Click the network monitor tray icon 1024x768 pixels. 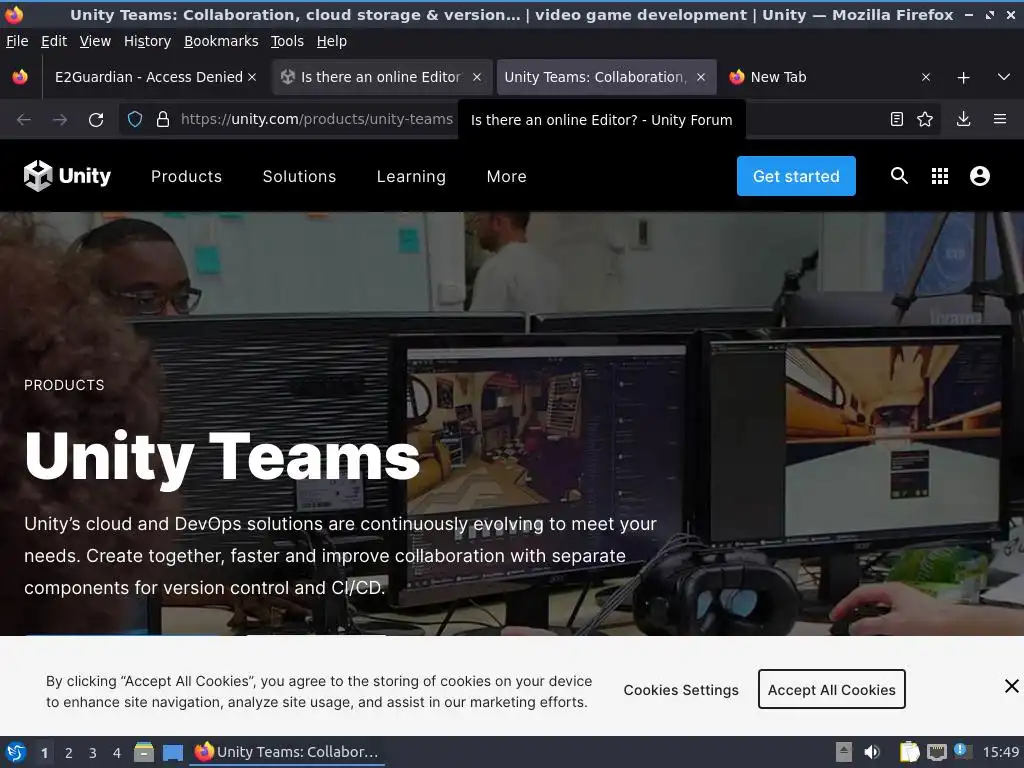point(936,752)
